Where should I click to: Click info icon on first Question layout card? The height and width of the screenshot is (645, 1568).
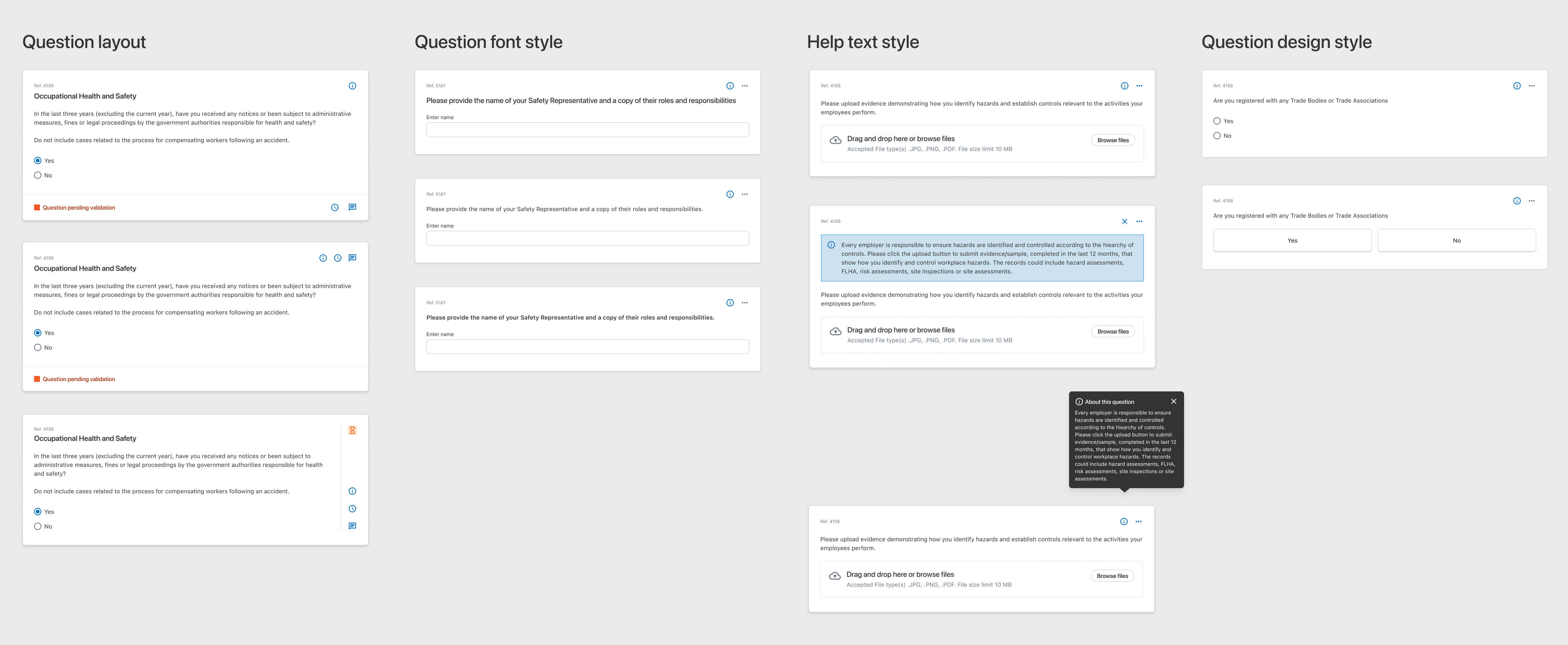click(352, 86)
